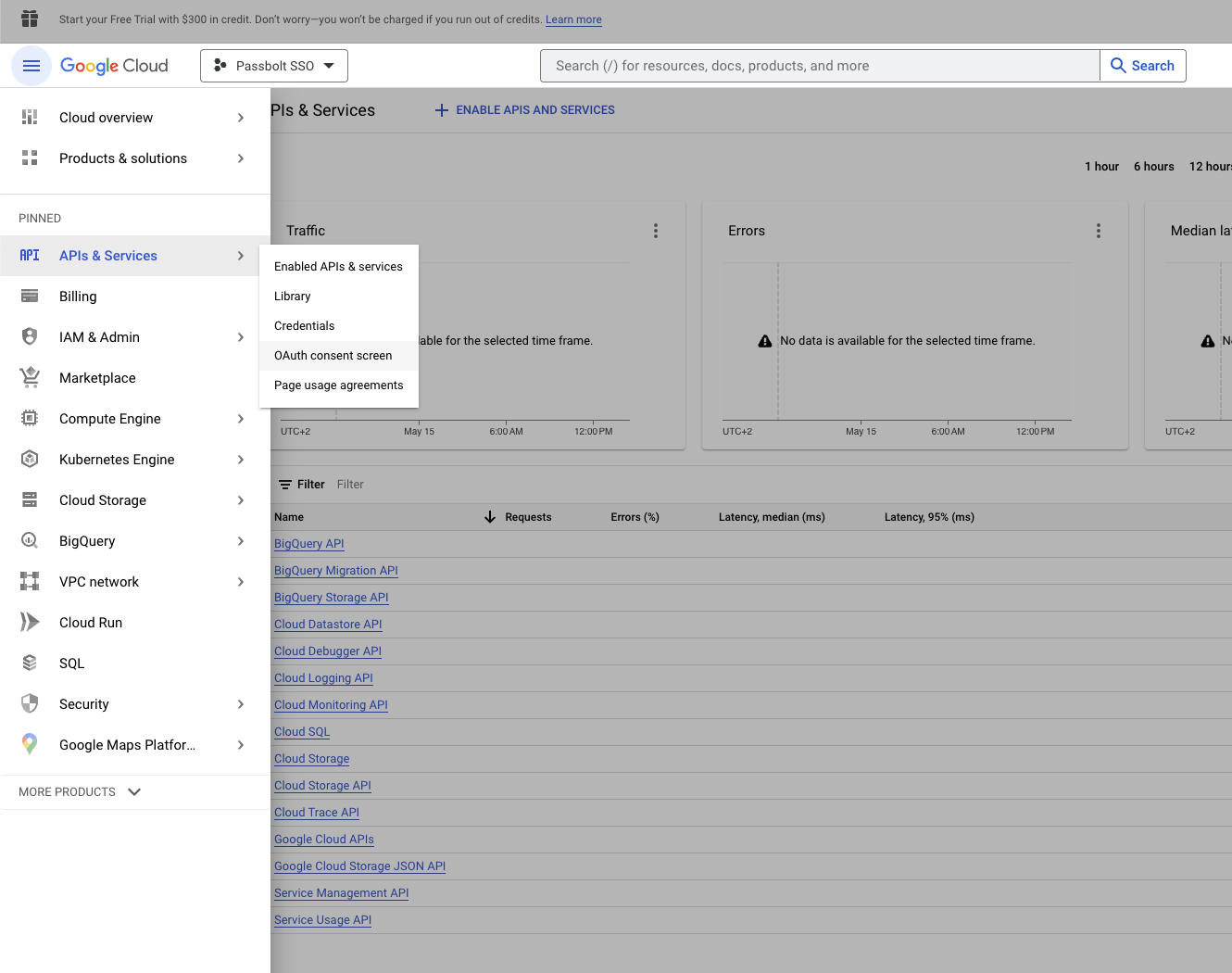Open Cloud Run in the pinned menu
This screenshot has width=1232, height=973.
coord(135,623)
